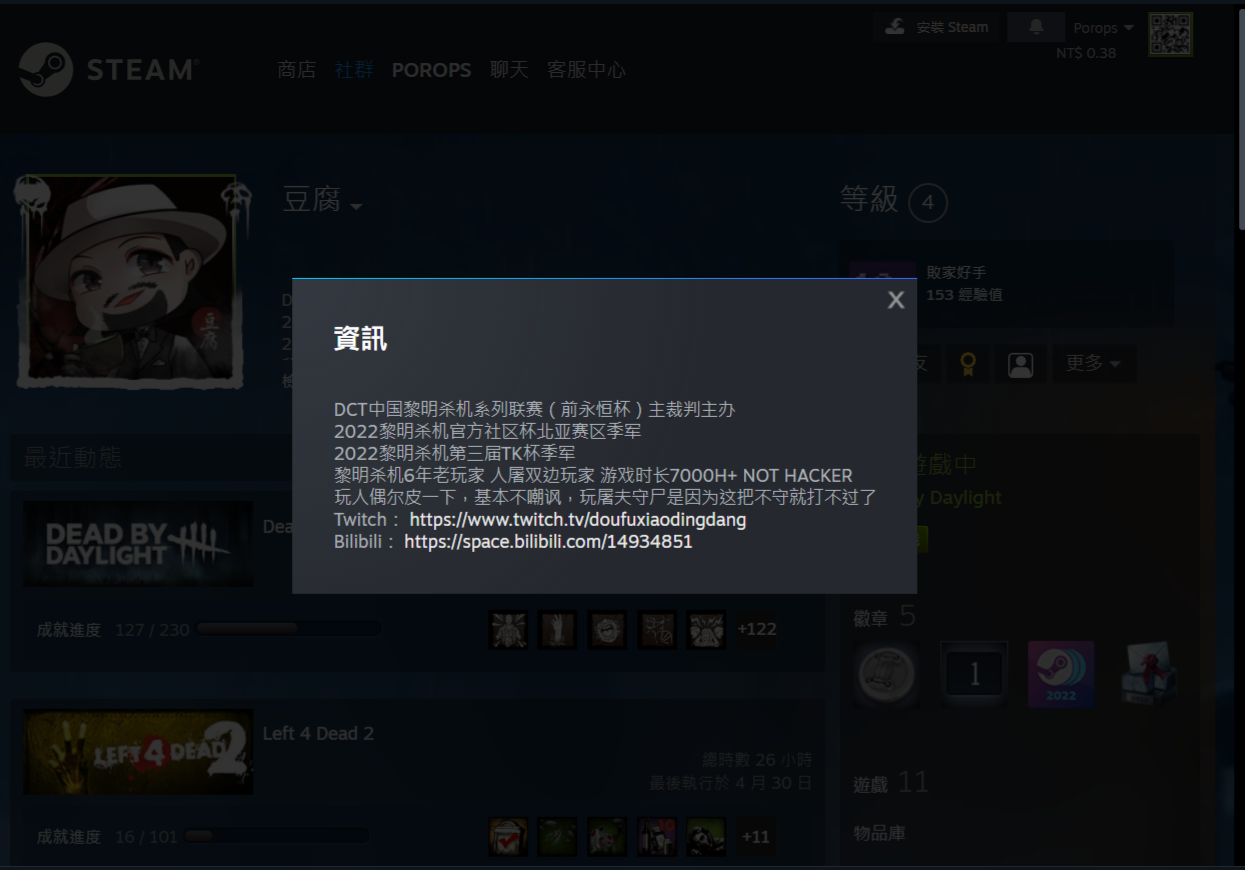Image resolution: width=1245 pixels, height=870 pixels.
Task: Click Left 4 Dead 2 second achievement icon
Action: [558, 836]
